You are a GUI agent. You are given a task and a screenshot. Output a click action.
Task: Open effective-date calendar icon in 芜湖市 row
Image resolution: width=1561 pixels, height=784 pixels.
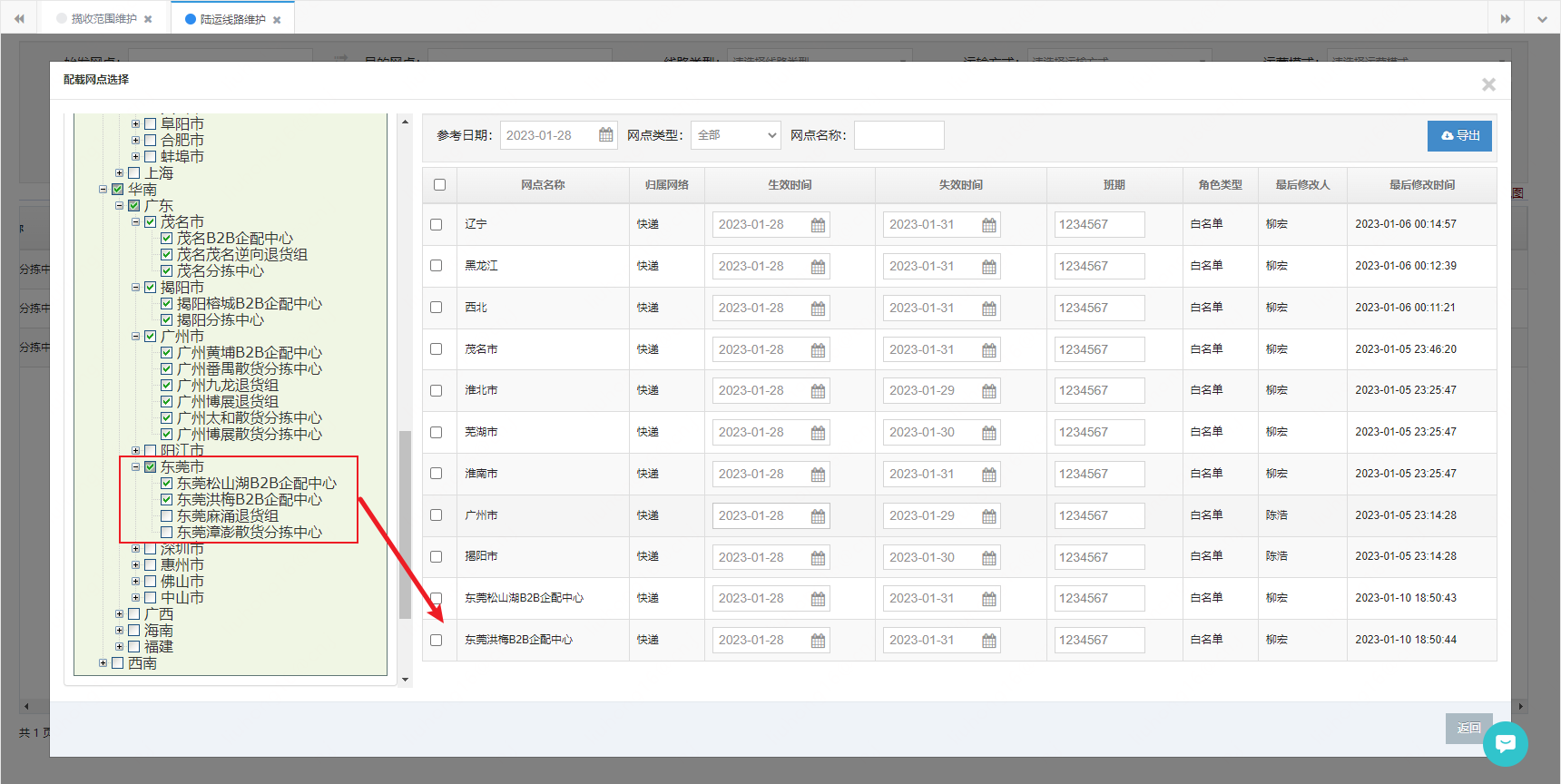[x=818, y=433]
